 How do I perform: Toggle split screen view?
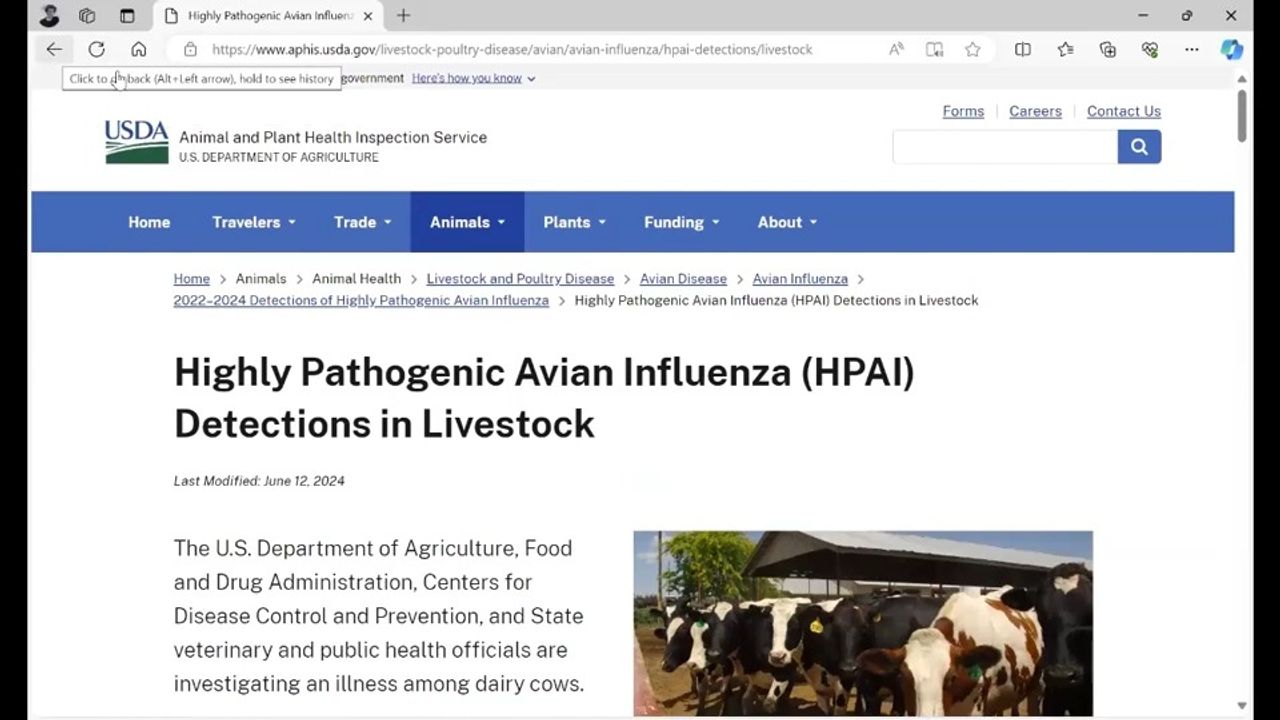(x=1022, y=49)
